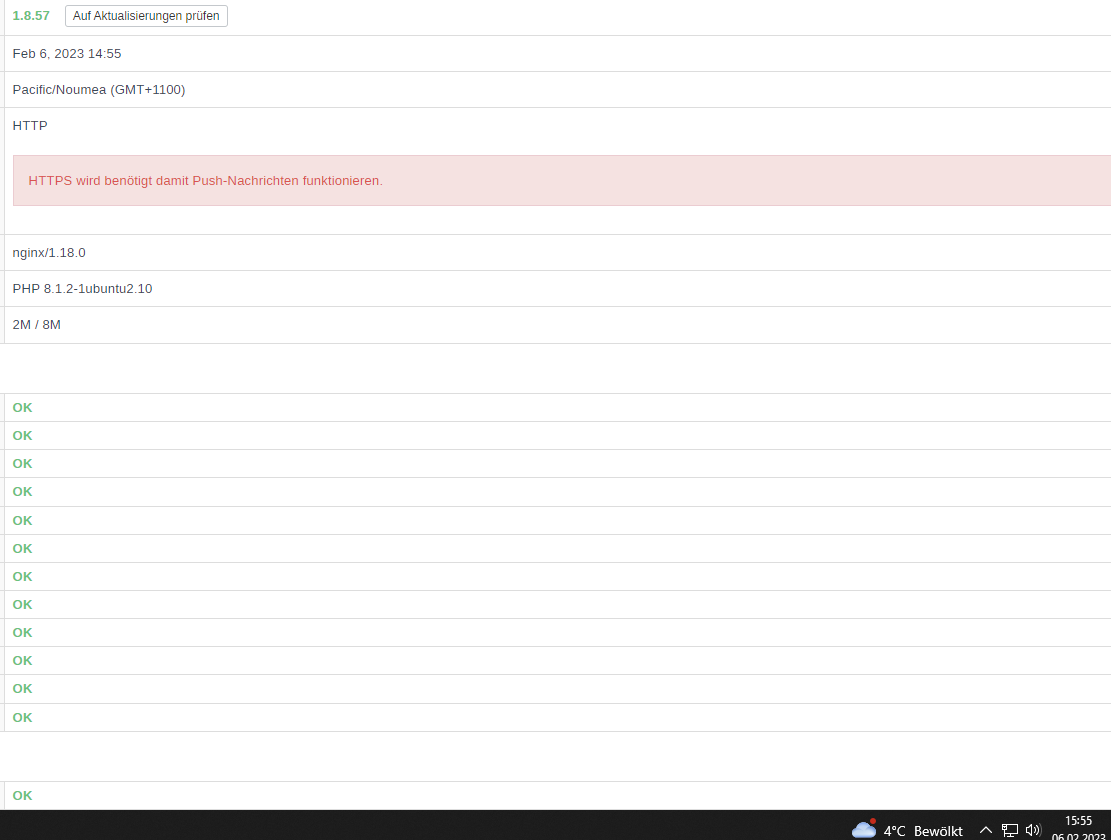The width and height of the screenshot is (1111, 840).
Task: Open the network status tray icon
Action: (1010, 830)
